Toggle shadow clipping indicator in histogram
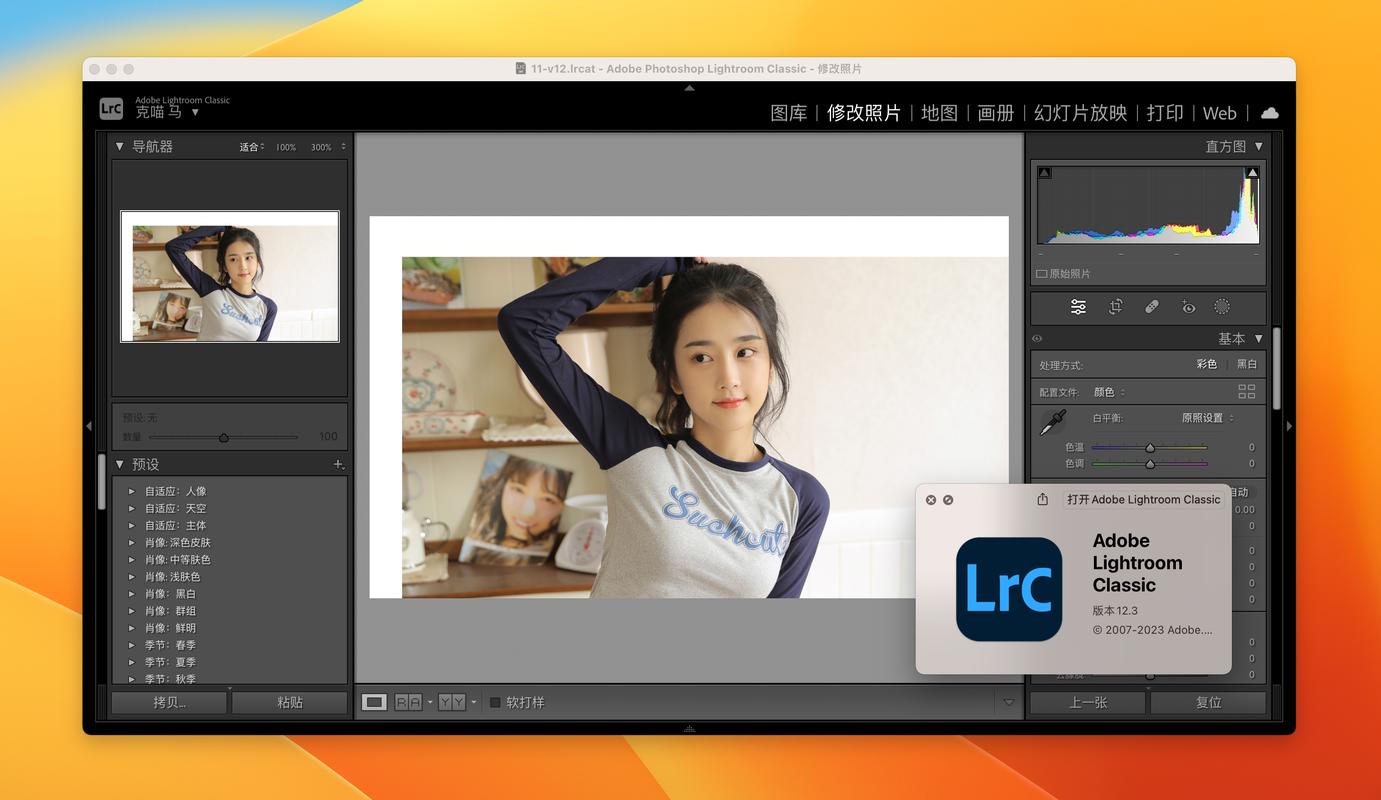The height and width of the screenshot is (800, 1381). (1045, 173)
